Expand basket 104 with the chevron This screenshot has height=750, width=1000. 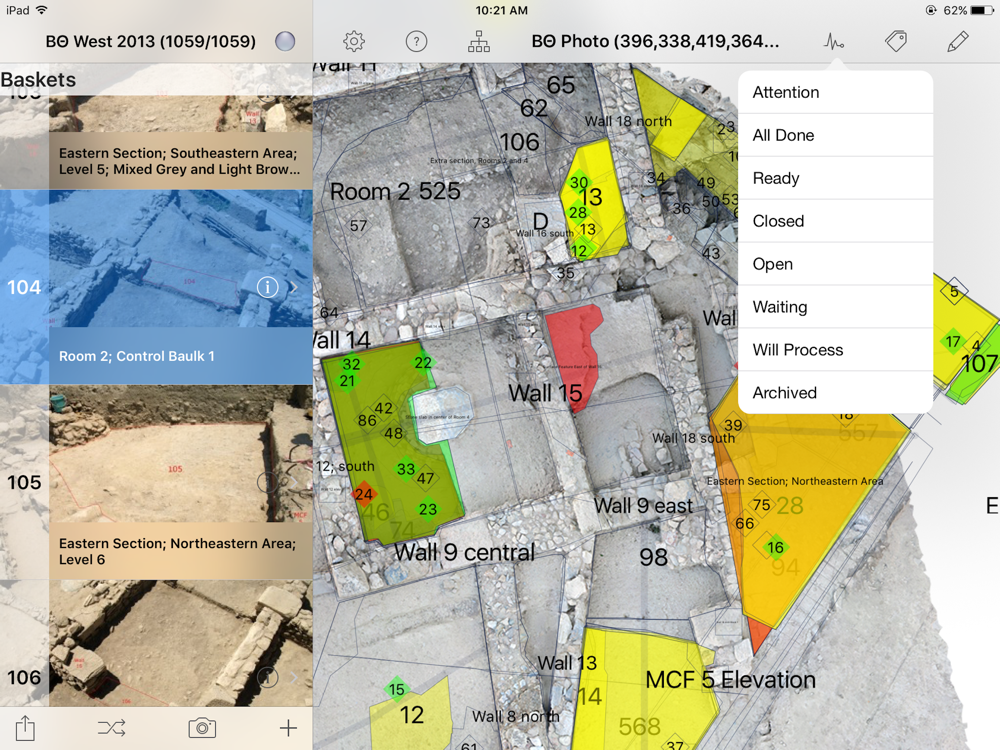pos(294,287)
